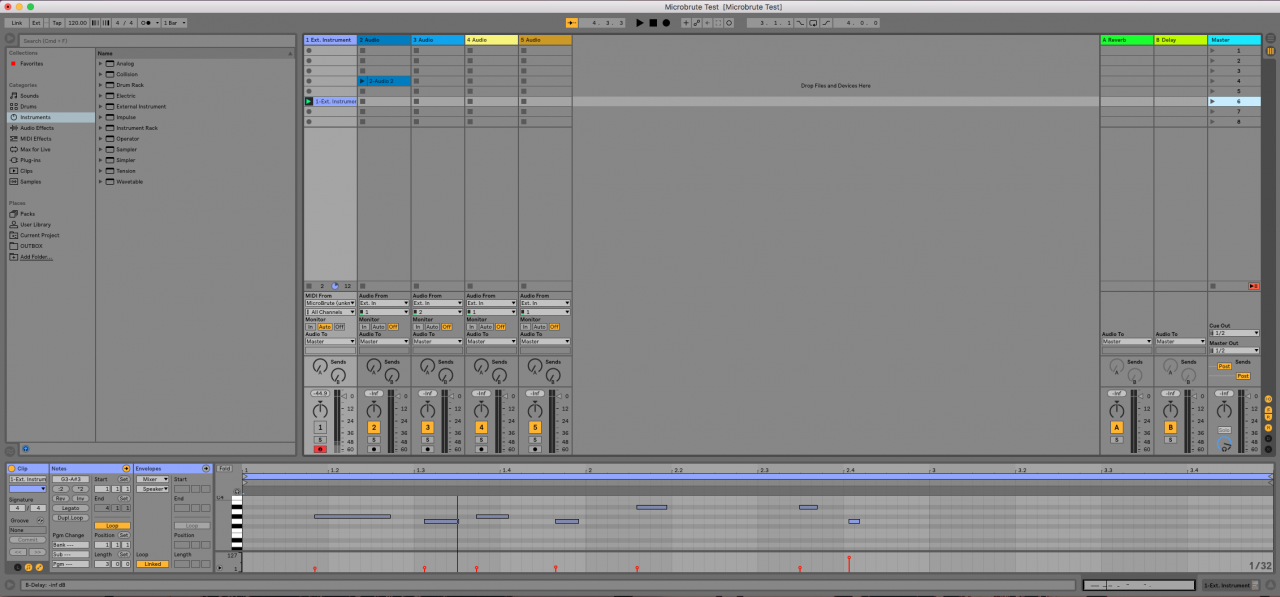Launch scene 8 in the Master track
This screenshot has width=1280, height=597.
pos(1214,122)
